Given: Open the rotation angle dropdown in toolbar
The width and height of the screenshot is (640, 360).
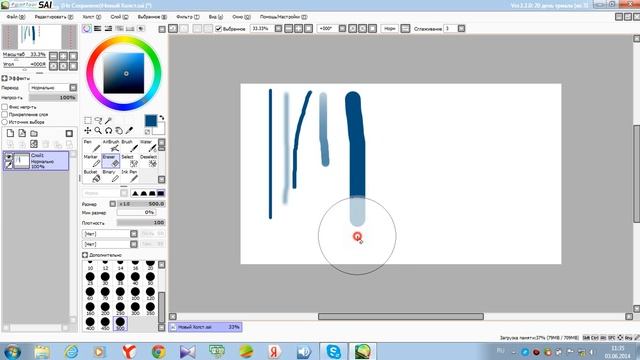Looking at the screenshot, I should tap(342, 29).
